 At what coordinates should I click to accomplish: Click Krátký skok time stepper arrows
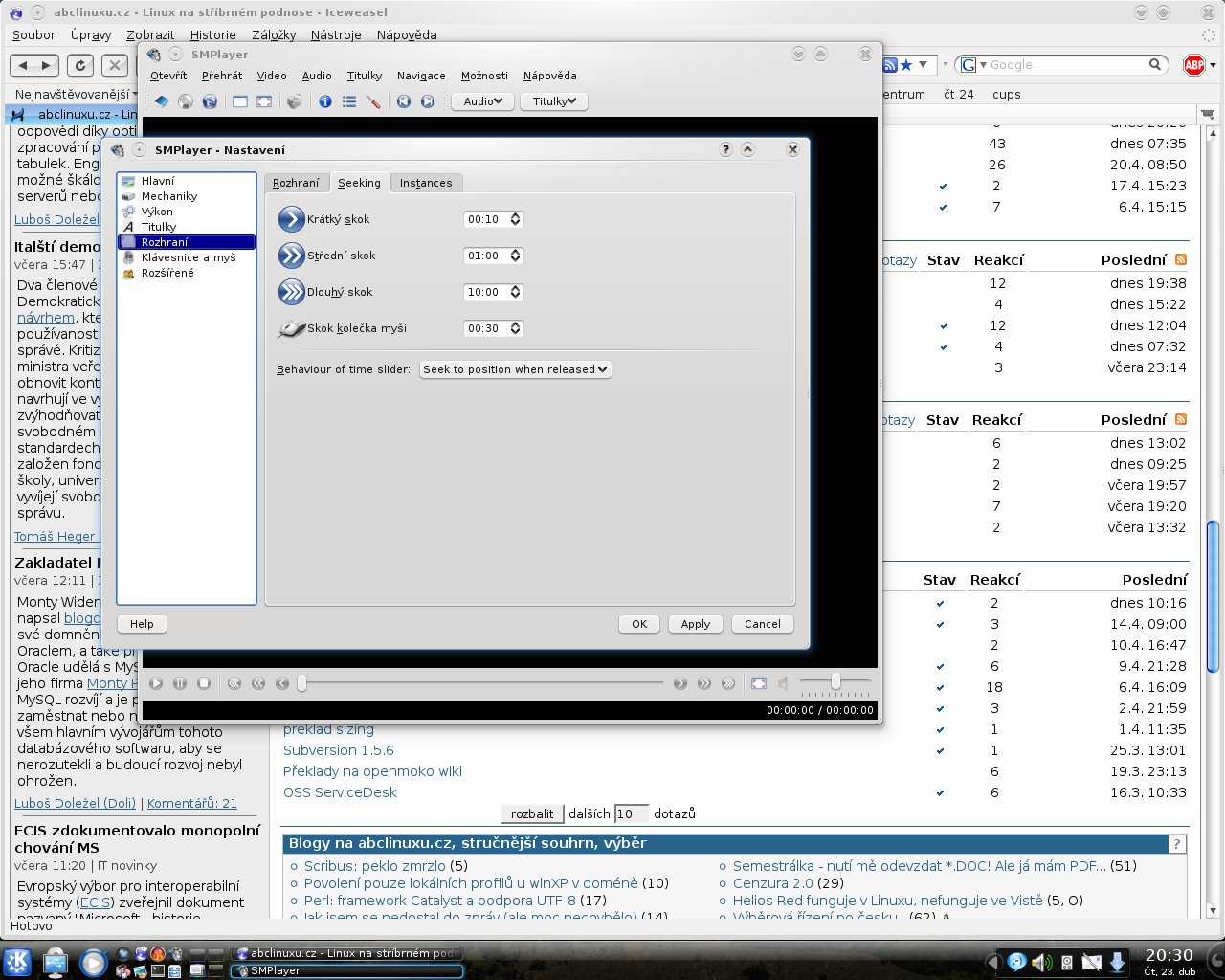click(x=516, y=219)
